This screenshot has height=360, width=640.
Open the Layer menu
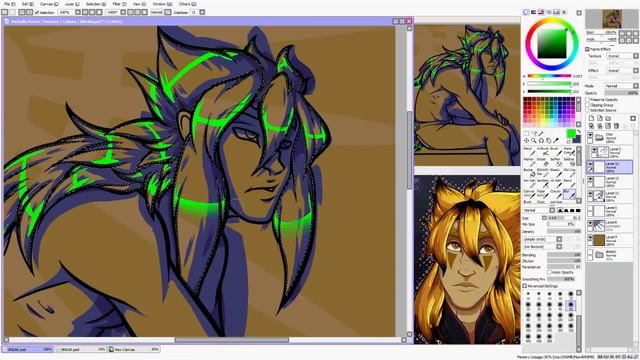coord(72,4)
